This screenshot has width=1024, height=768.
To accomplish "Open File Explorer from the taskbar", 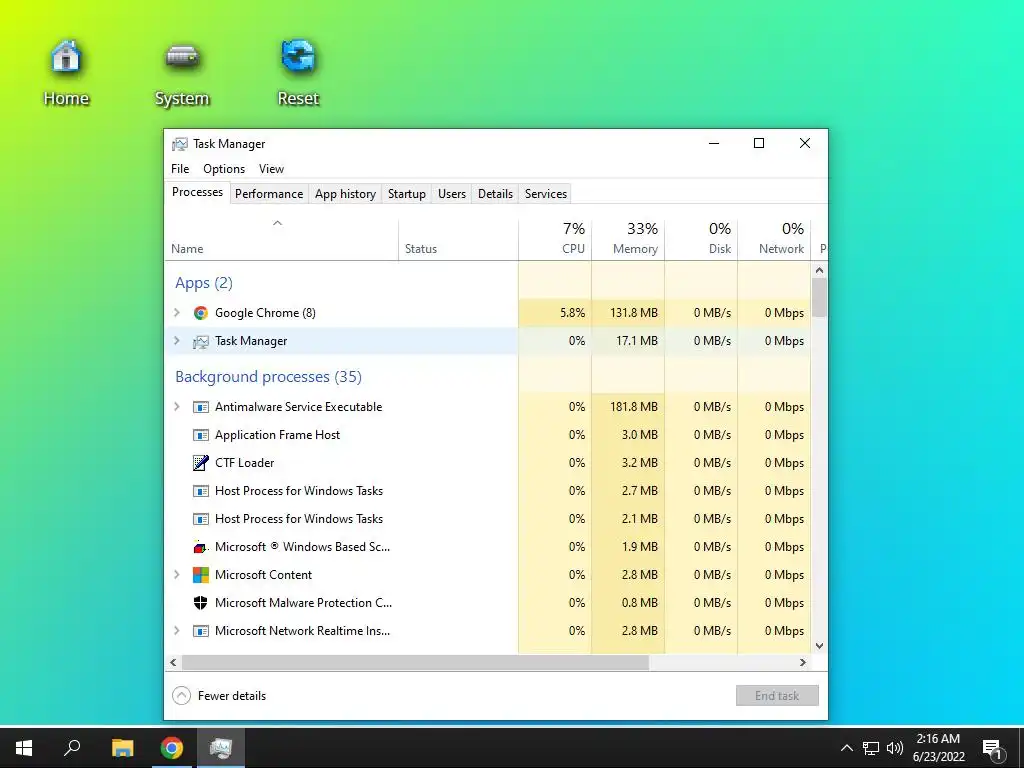I will (122, 748).
